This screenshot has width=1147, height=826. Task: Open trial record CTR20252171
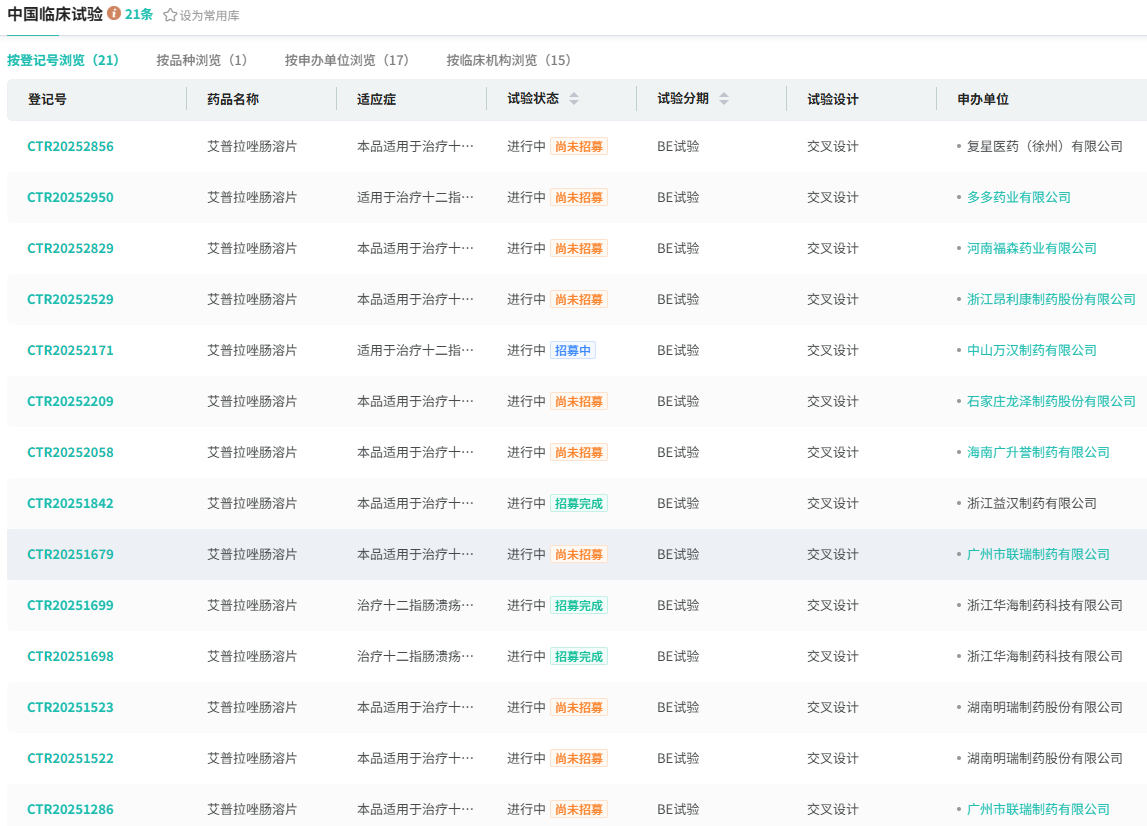(x=70, y=350)
